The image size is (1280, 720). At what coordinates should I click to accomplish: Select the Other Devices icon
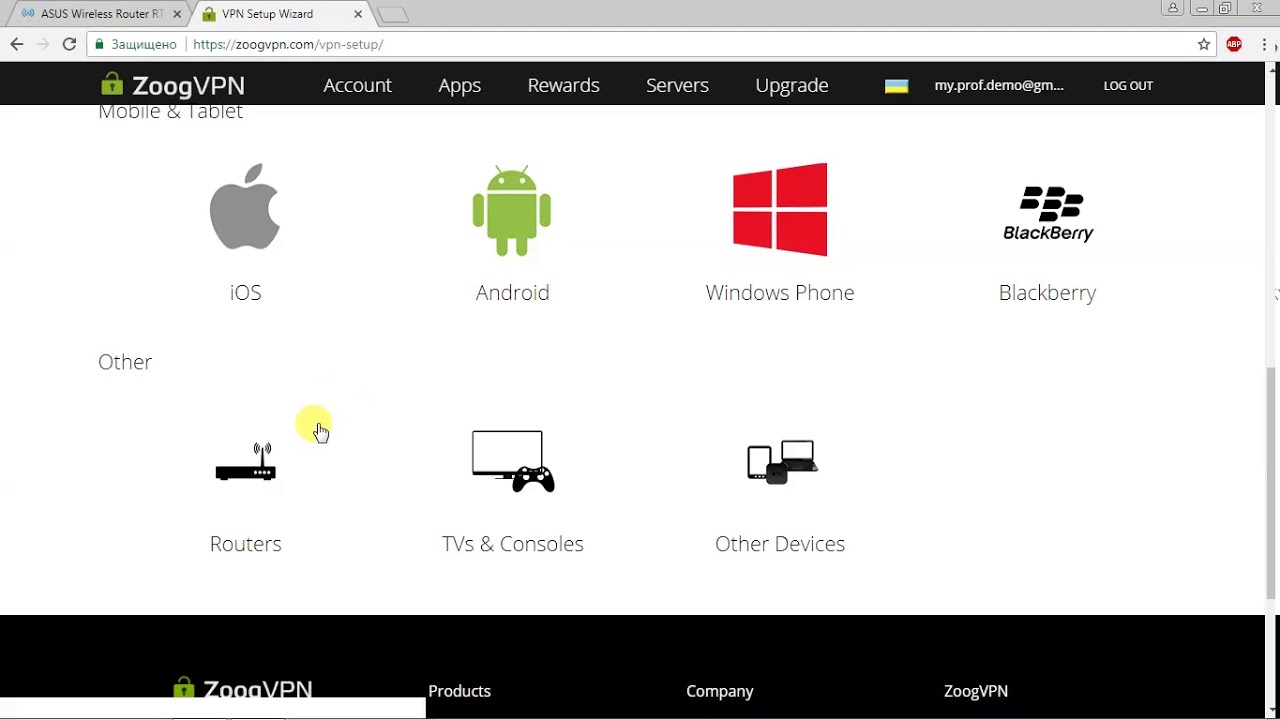coord(781,461)
